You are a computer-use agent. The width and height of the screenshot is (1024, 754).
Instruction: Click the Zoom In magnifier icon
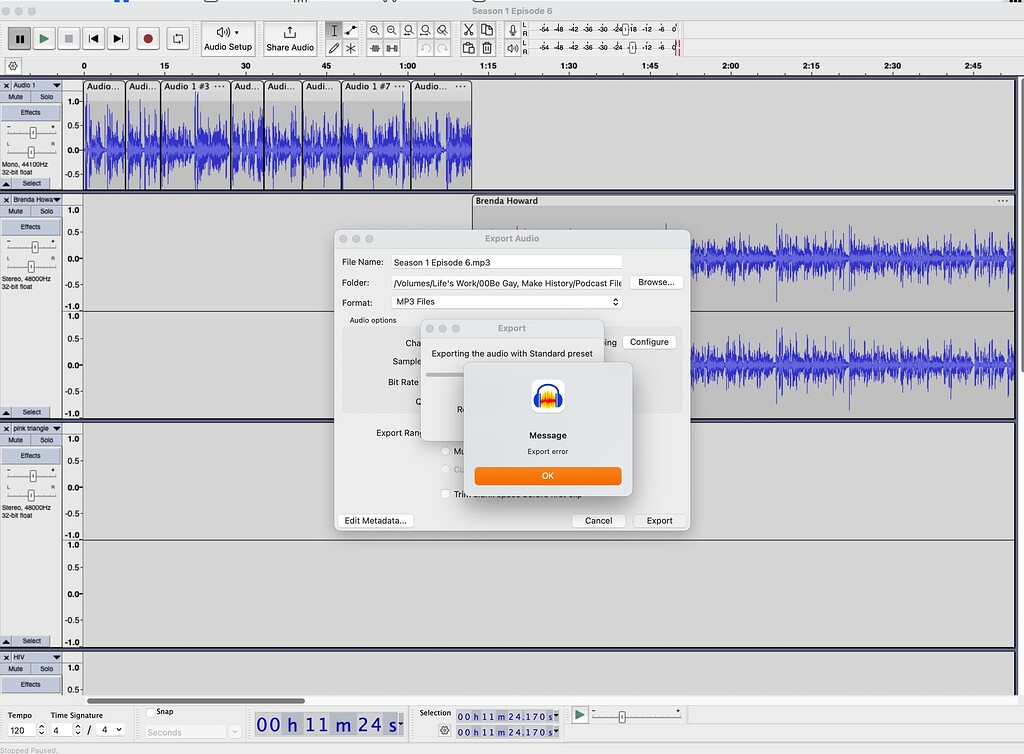tap(375, 30)
